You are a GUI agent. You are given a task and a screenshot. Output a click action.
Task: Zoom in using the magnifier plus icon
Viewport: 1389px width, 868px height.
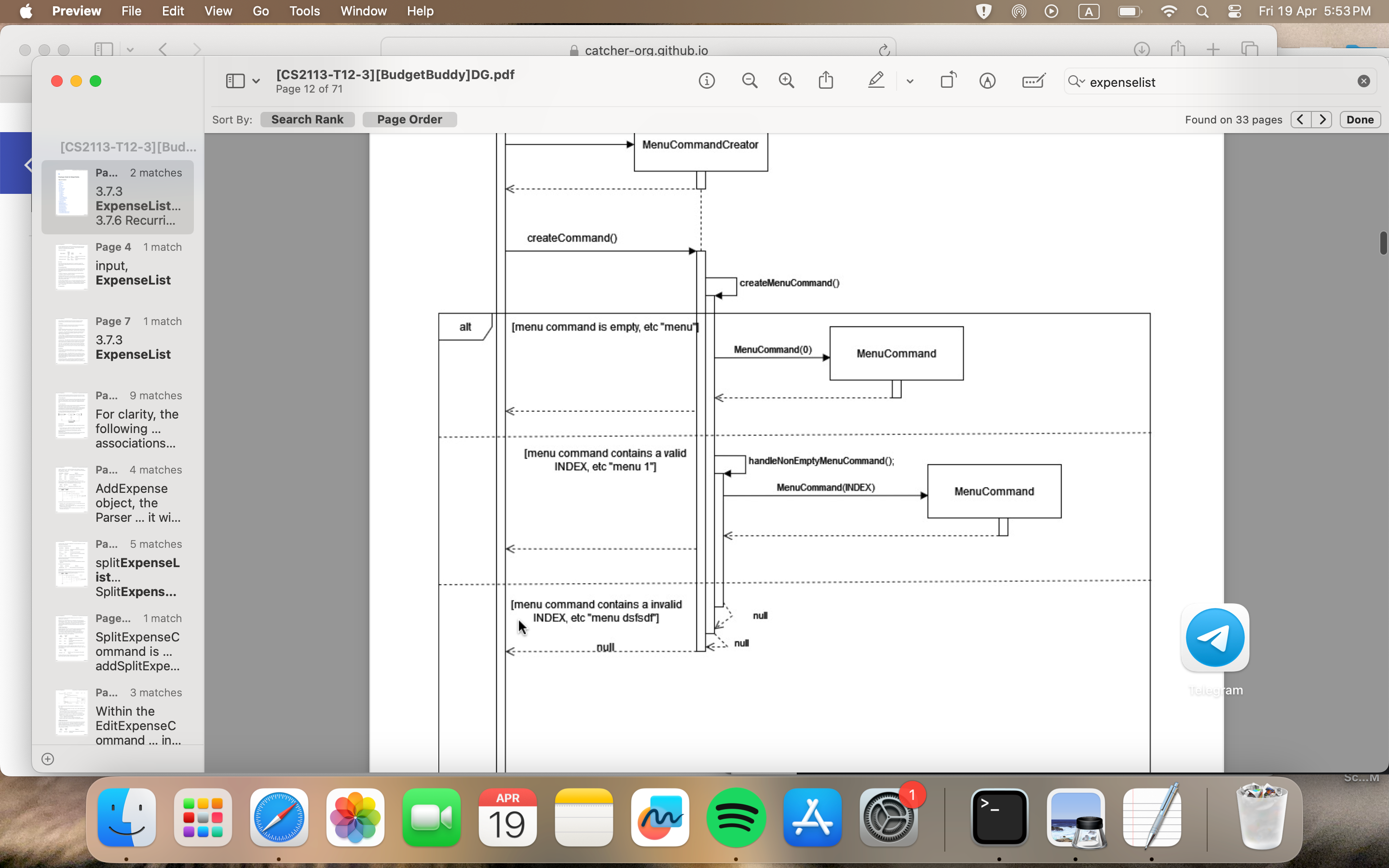pyautogui.click(x=786, y=81)
